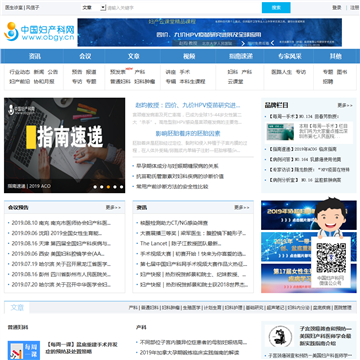Screen dimensions: 360x360
Task: Open the 专家风采 navigation tab
Action: pos(290,56)
